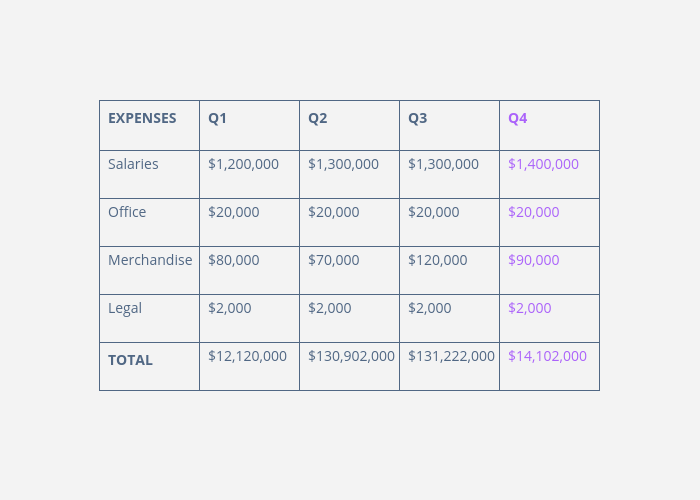Select the TOTAL row label
Screen dimensions: 700x500
point(130,360)
